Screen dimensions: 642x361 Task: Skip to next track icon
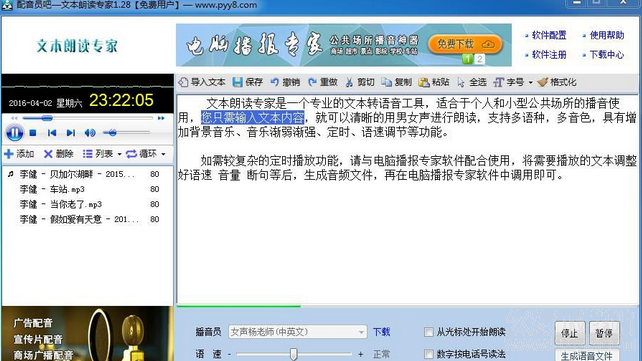point(70,133)
